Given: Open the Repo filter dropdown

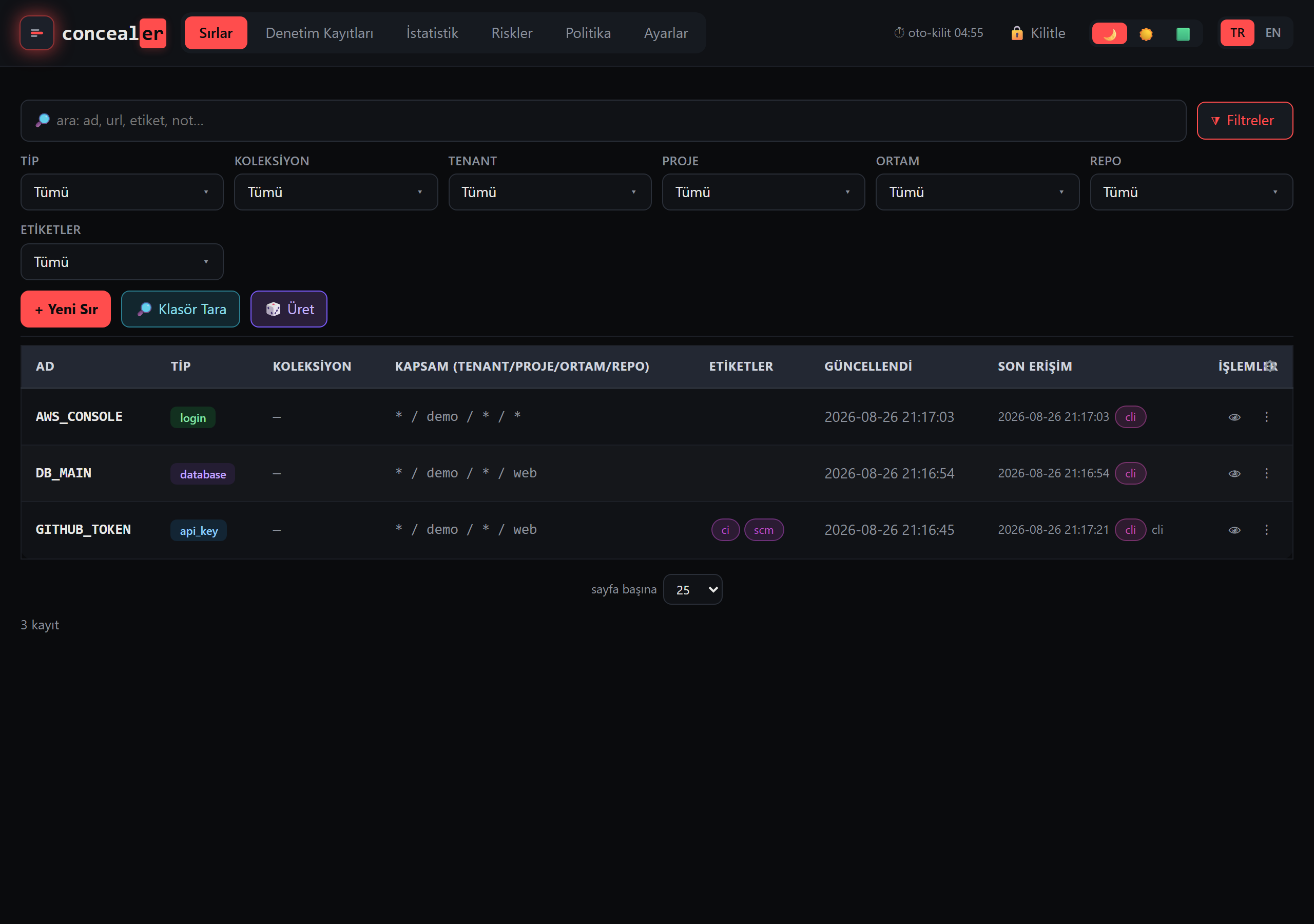Looking at the screenshot, I should (x=1191, y=192).
